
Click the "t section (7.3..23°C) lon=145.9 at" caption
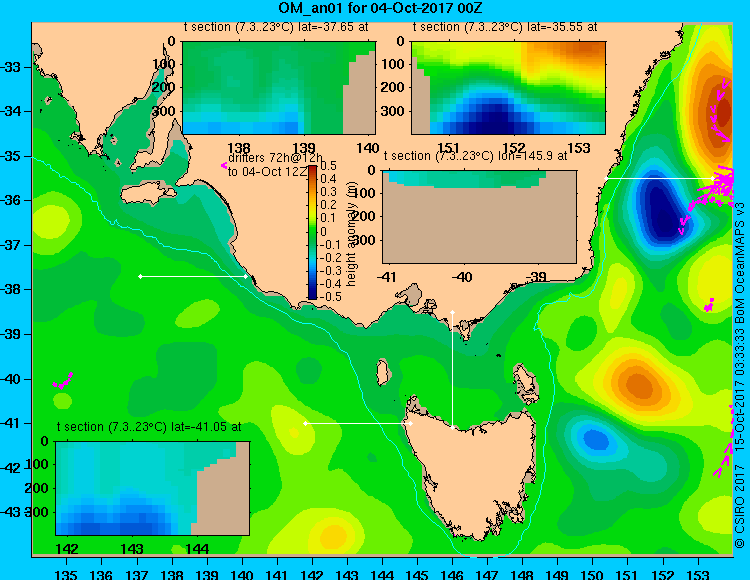[x=475, y=156]
